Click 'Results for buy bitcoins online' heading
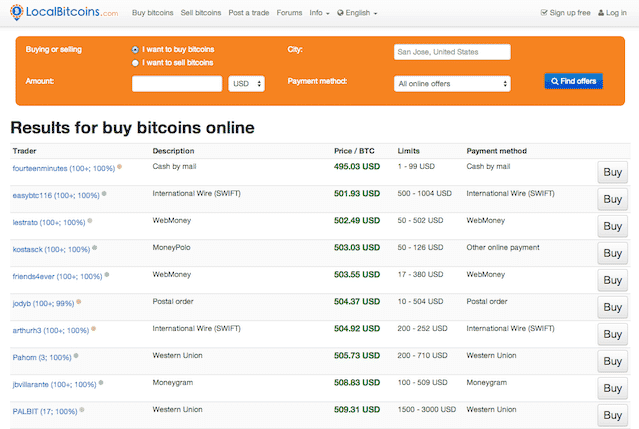The image size is (639, 429). (132, 128)
